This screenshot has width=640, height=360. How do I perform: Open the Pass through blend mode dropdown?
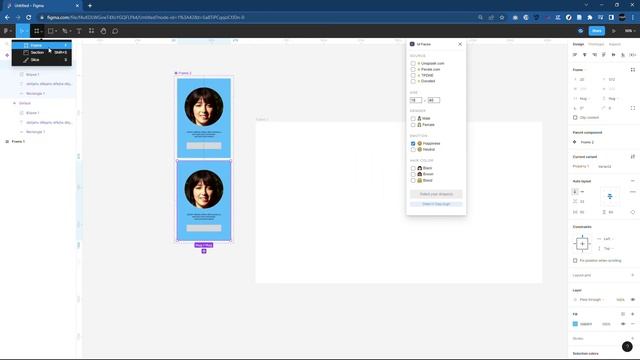point(591,300)
